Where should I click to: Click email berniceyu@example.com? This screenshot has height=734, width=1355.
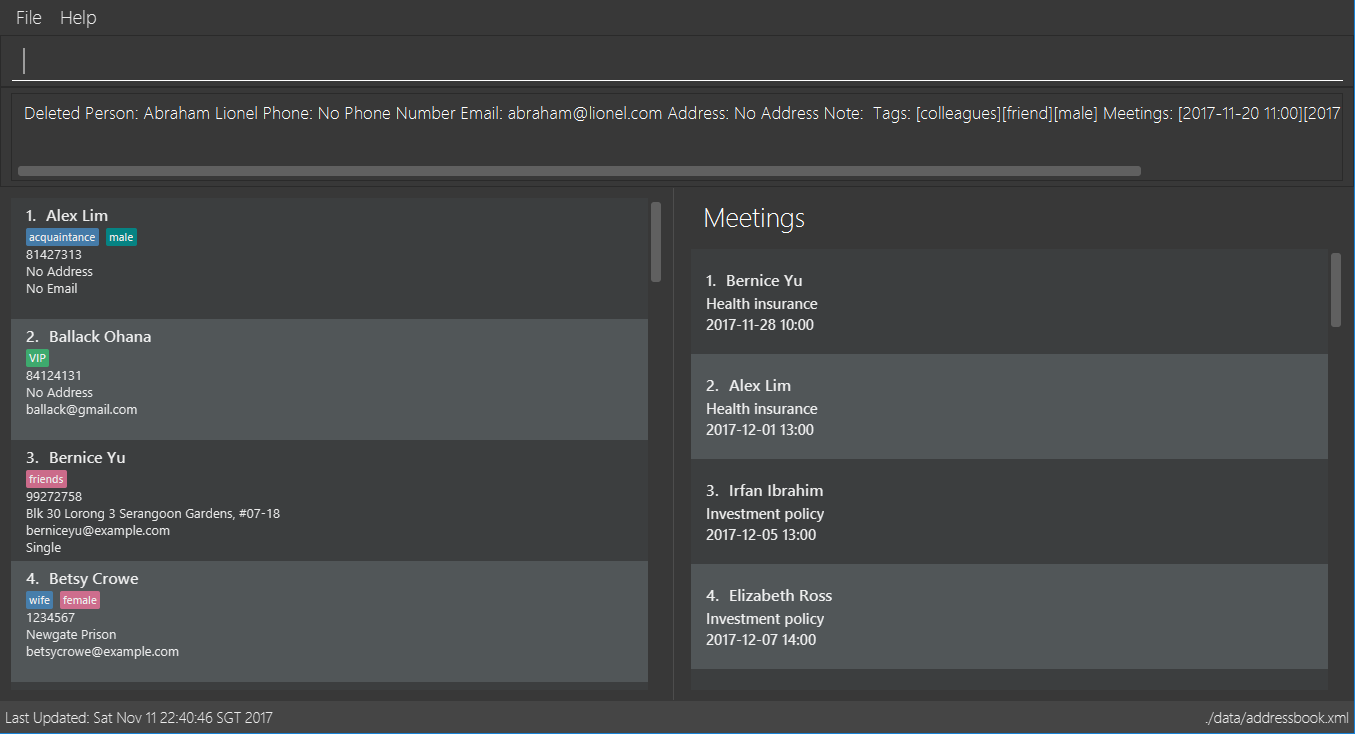(x=98, y=531)
